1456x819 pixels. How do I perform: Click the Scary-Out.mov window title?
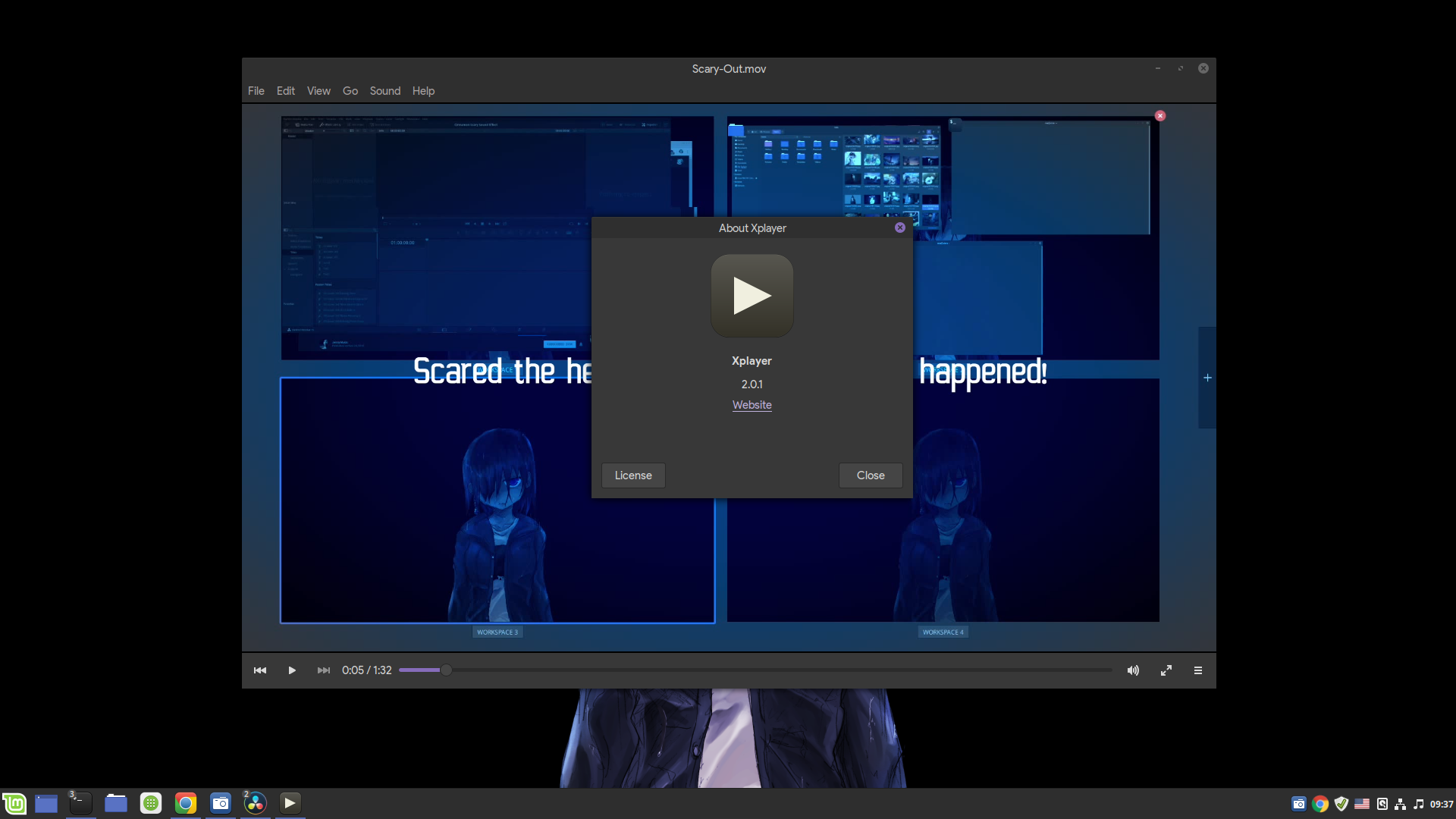click(x=729, y=69)
